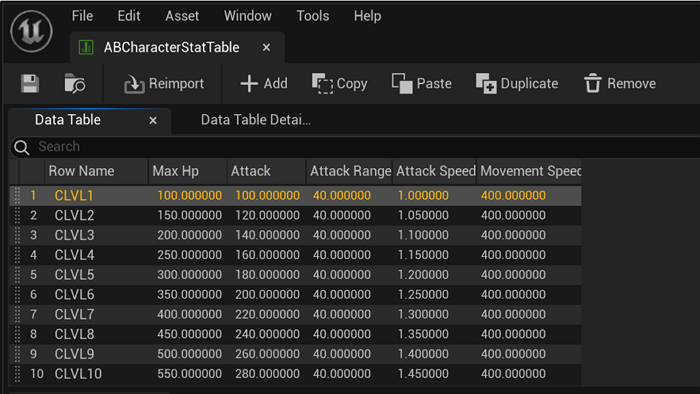Click the Attack Speed column header
This screenshot has width=700, height=394.
coord(435,171)
